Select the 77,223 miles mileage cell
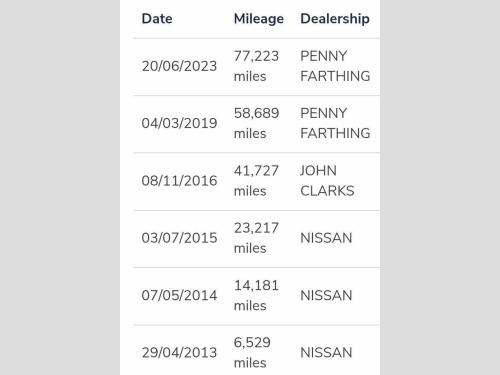This screenshot has height=375, width=500. [x=256, y=66]
